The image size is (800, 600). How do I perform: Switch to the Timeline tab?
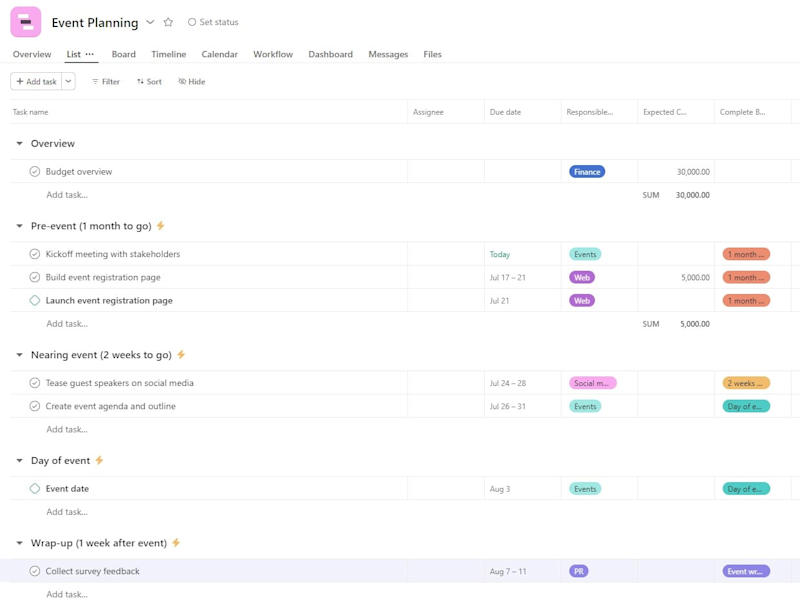[168, 54]
